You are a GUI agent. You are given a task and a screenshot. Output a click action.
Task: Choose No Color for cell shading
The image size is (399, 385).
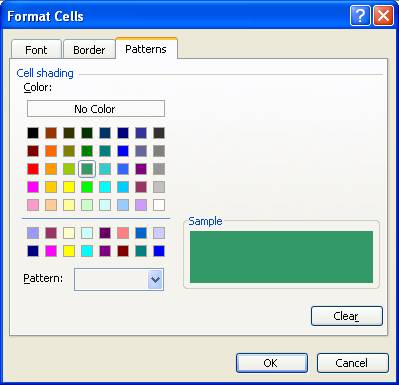click(96, 109)
